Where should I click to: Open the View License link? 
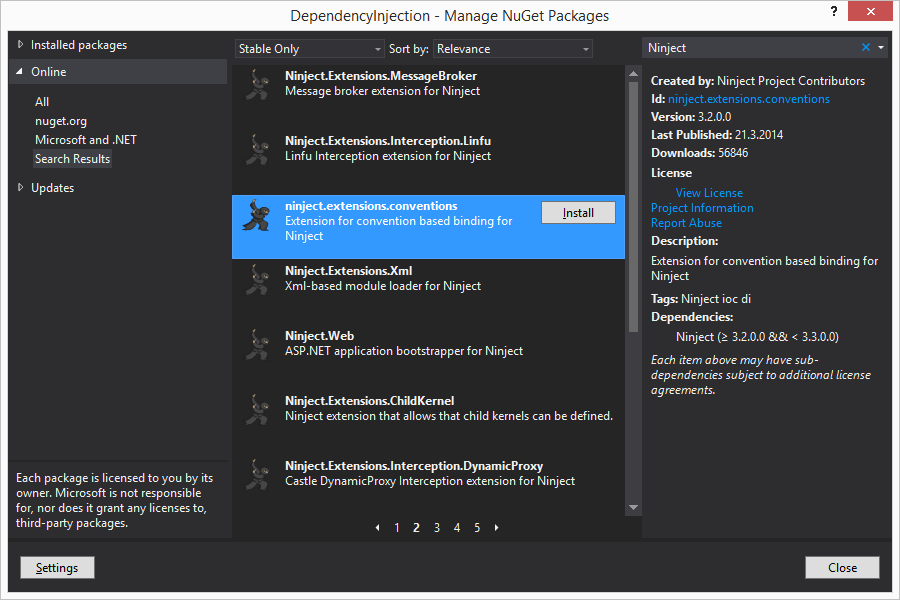[x=709, y=193]
